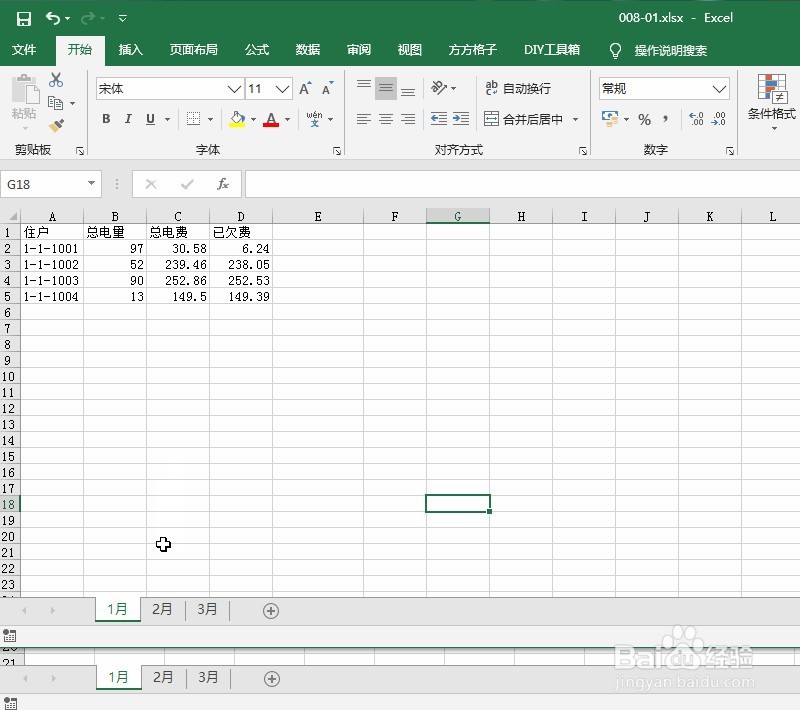Screen dimensions: 800x710
Task: Select Center horizontally icon
Action: (x=386, y=119)
